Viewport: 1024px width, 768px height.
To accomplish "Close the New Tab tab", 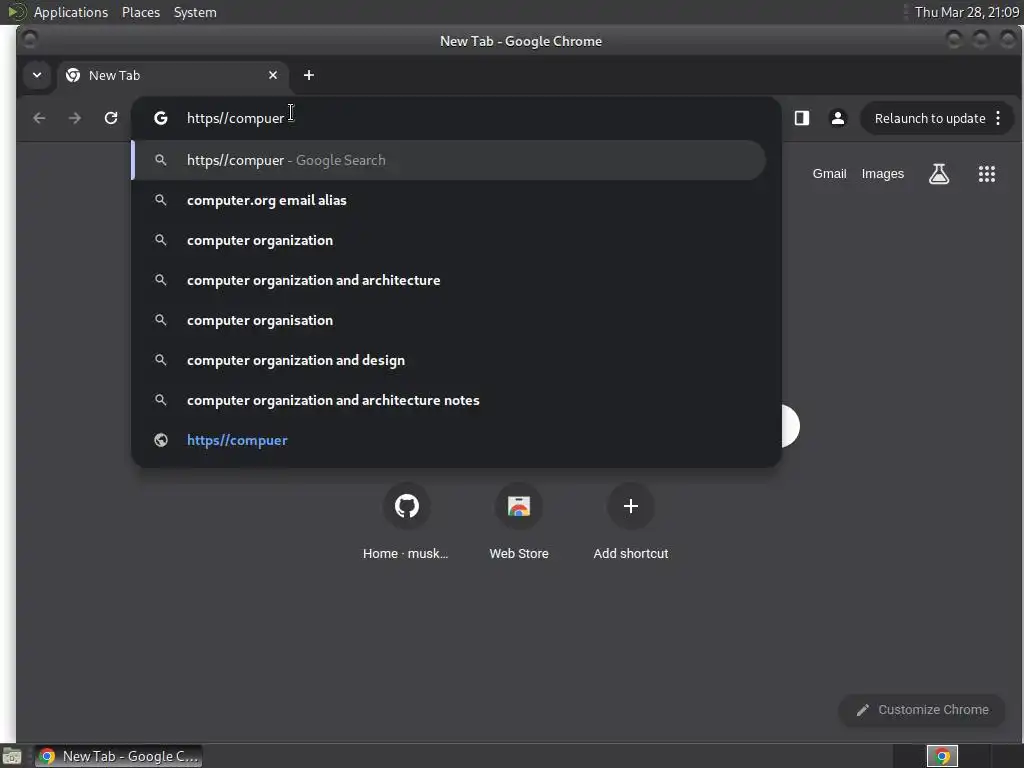I will (x=273, y=75).
